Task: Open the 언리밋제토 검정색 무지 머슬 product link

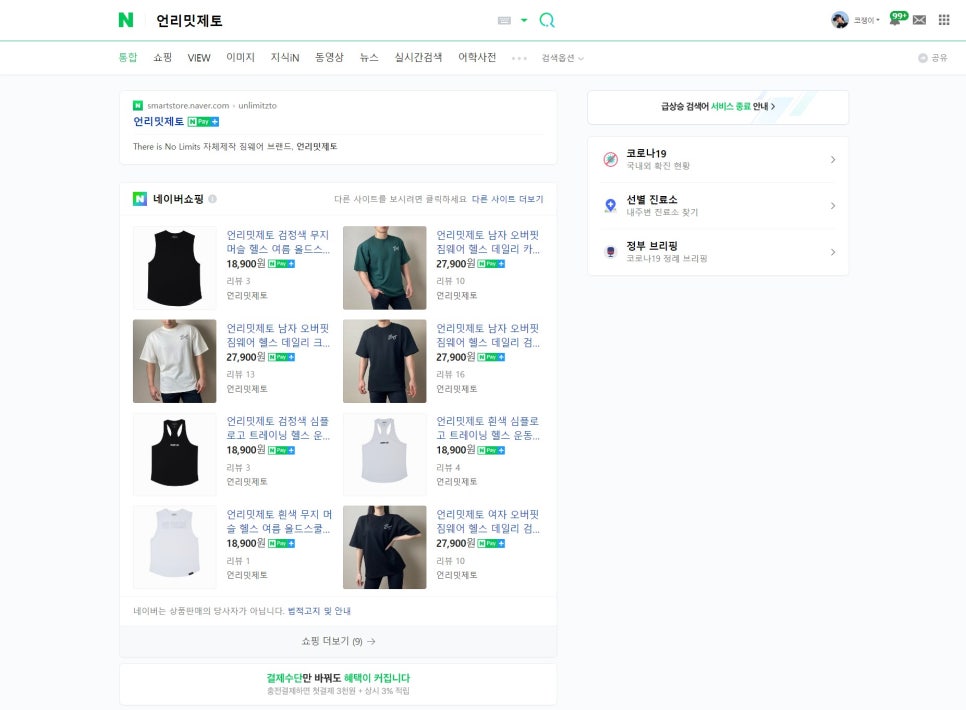Action: [278, 242]
